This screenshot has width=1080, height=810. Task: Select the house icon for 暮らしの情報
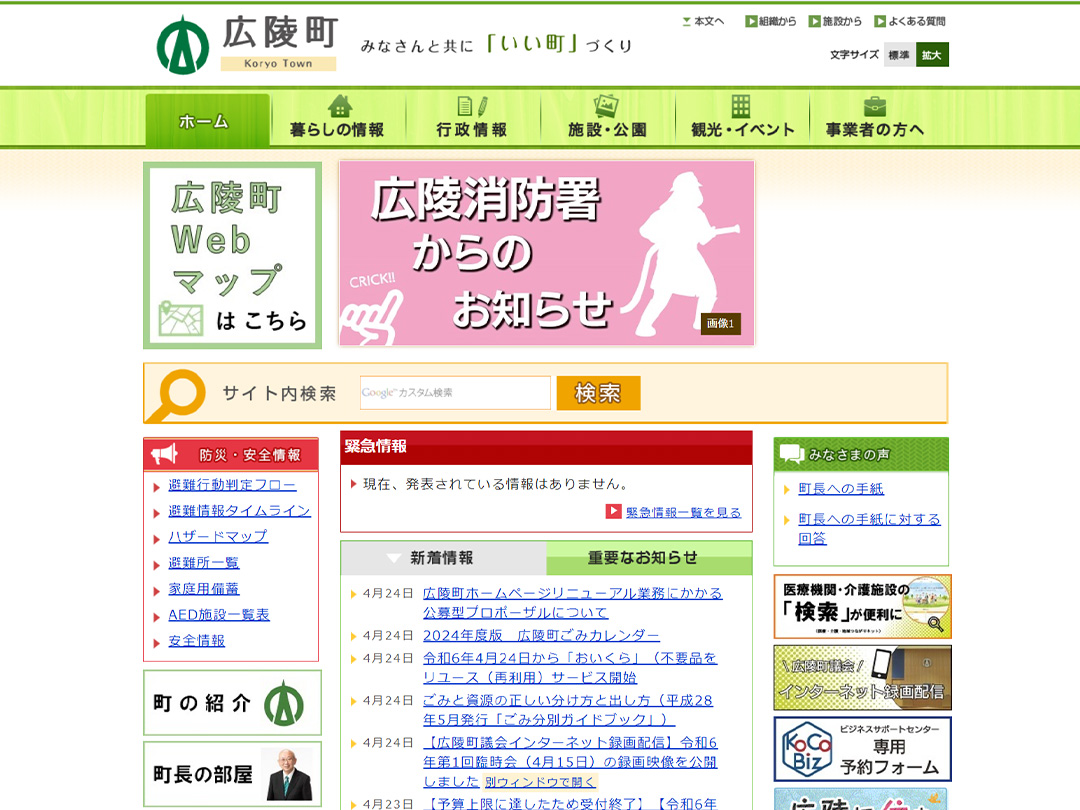point(342,104)
